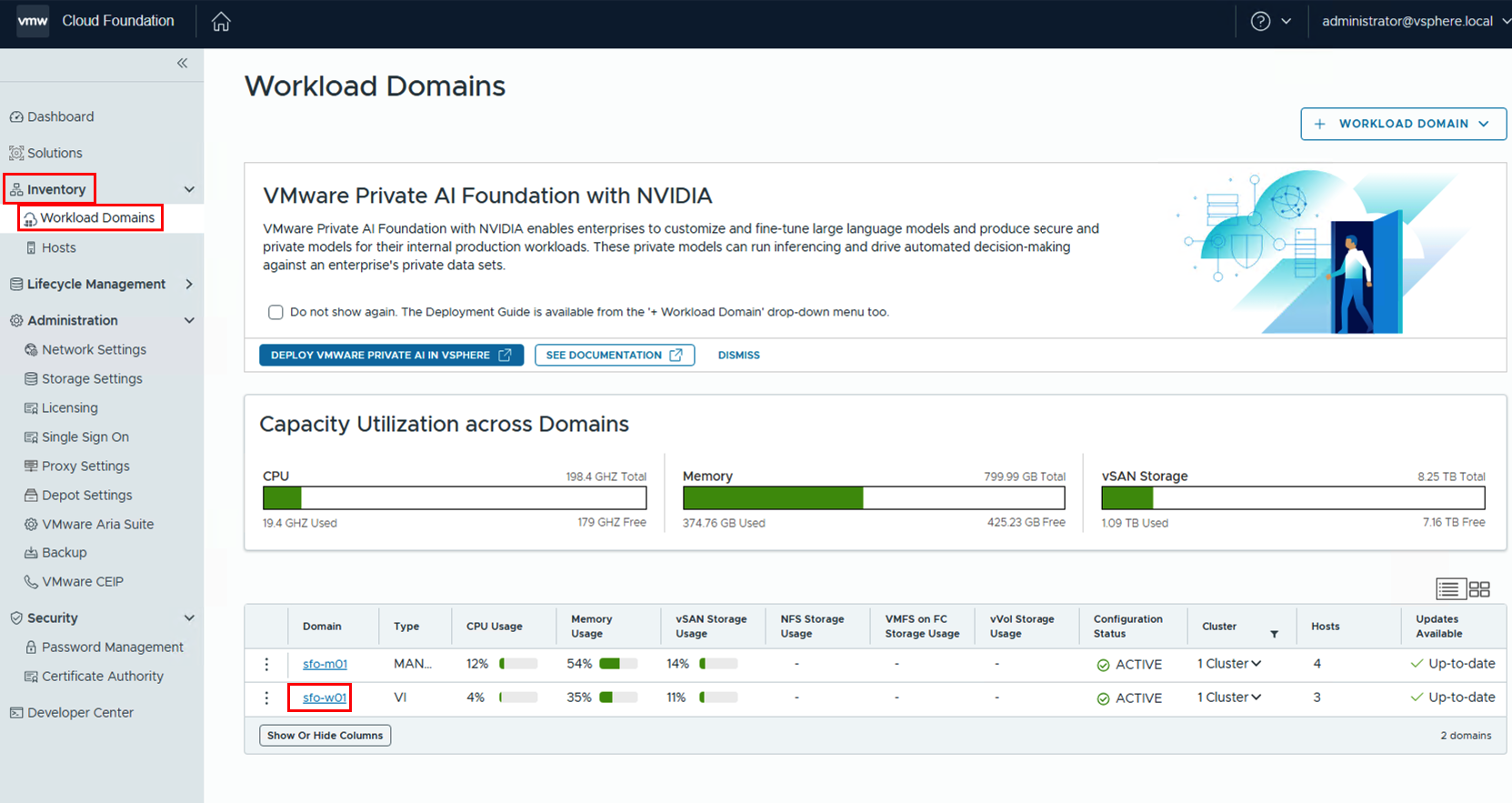Collapse the sidebar with double-chevron icon
Screen dimensions: 1512x803
coord(182,63)
